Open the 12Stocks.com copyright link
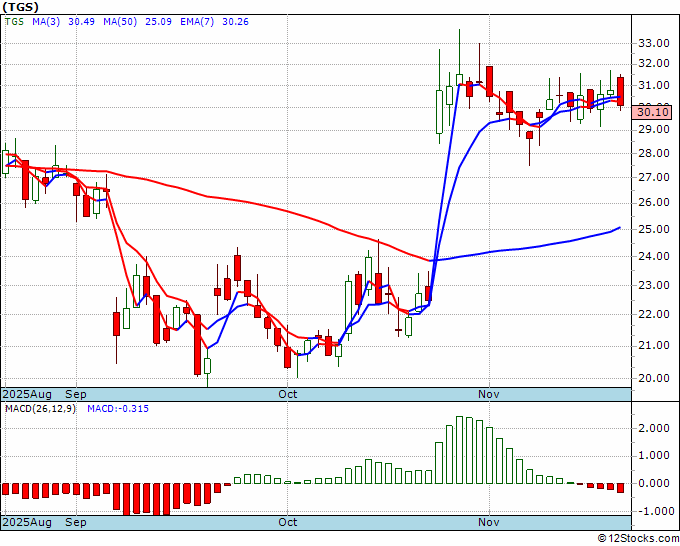Screen dimensions: 680x546 tap(638, 538)
